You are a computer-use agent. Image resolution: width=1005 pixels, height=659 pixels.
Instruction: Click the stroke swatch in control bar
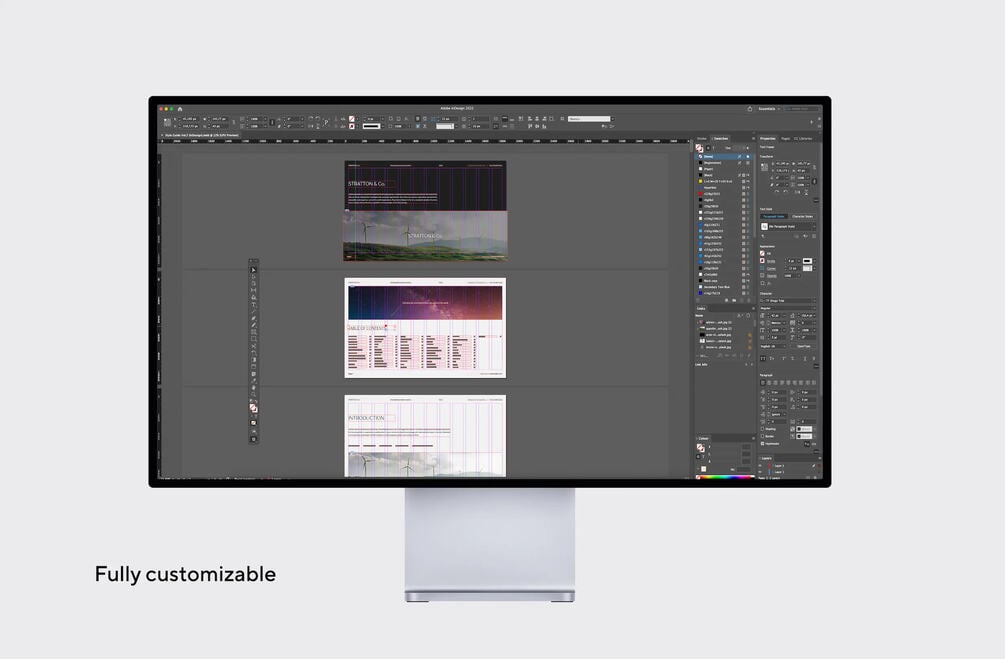[x=351, y=126]
